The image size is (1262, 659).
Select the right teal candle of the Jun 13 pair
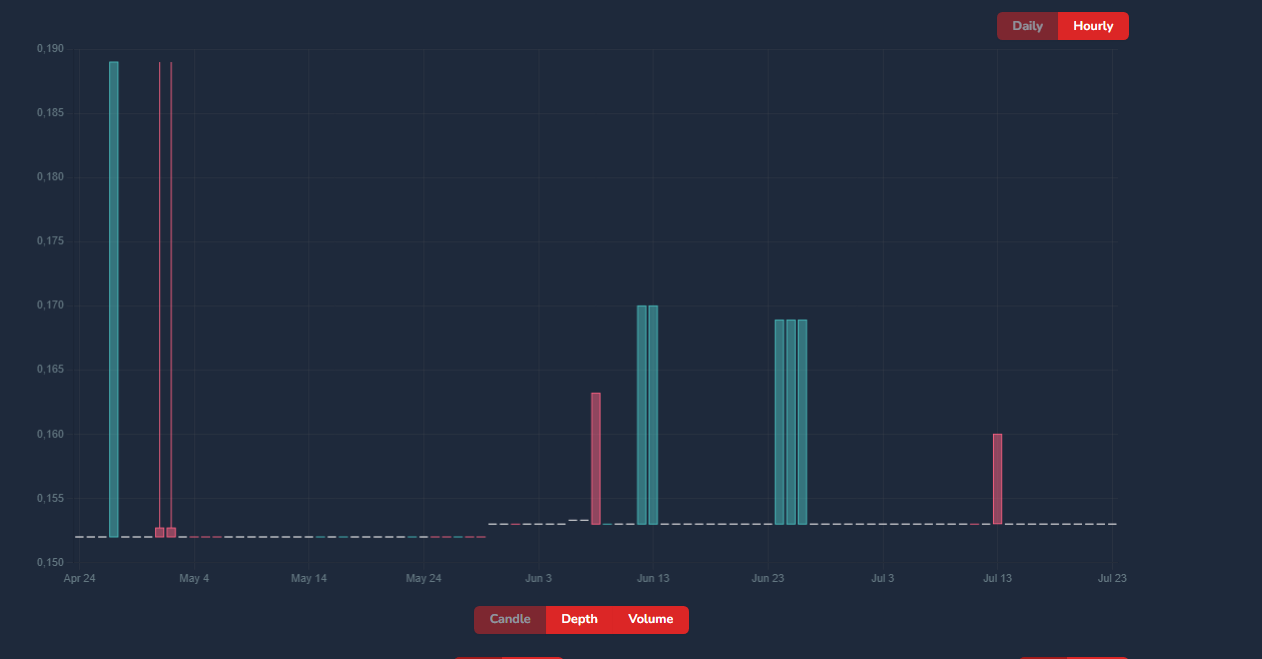click(x=653, y=415)
